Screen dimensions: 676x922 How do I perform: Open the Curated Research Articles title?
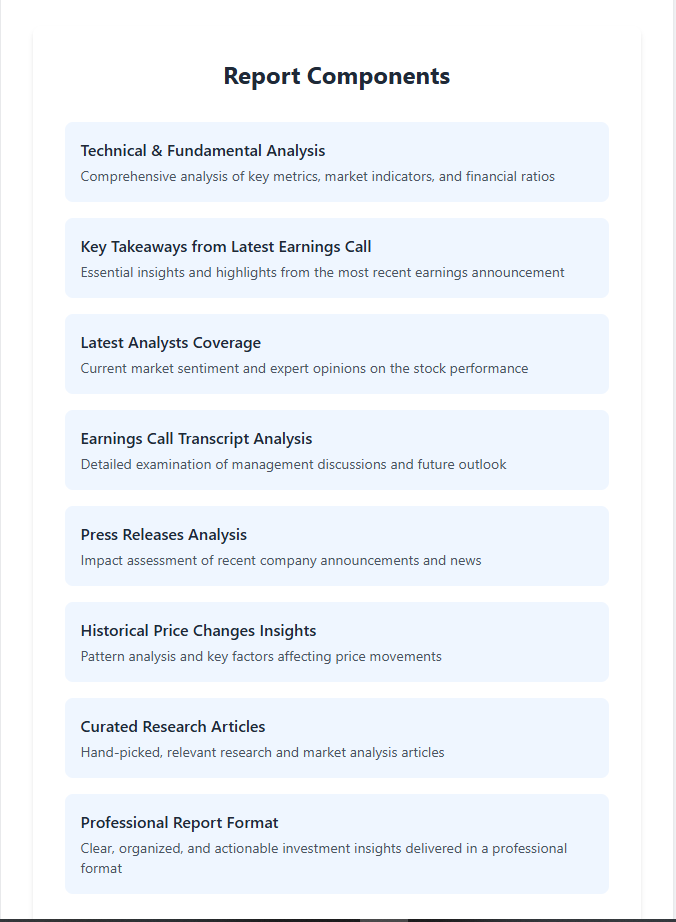click(173, 727)
